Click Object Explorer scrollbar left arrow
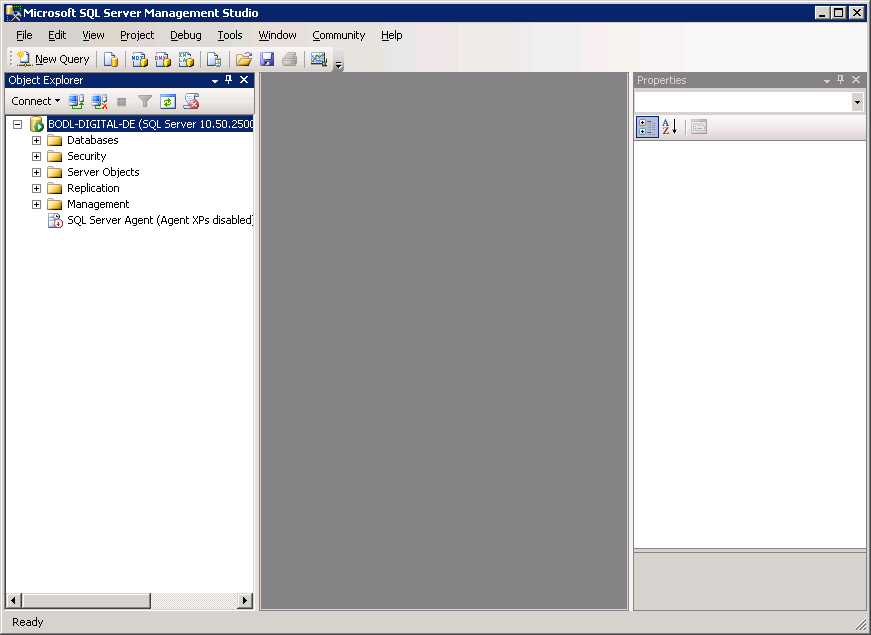Screen dimensions: 871x635 point(14,601)
